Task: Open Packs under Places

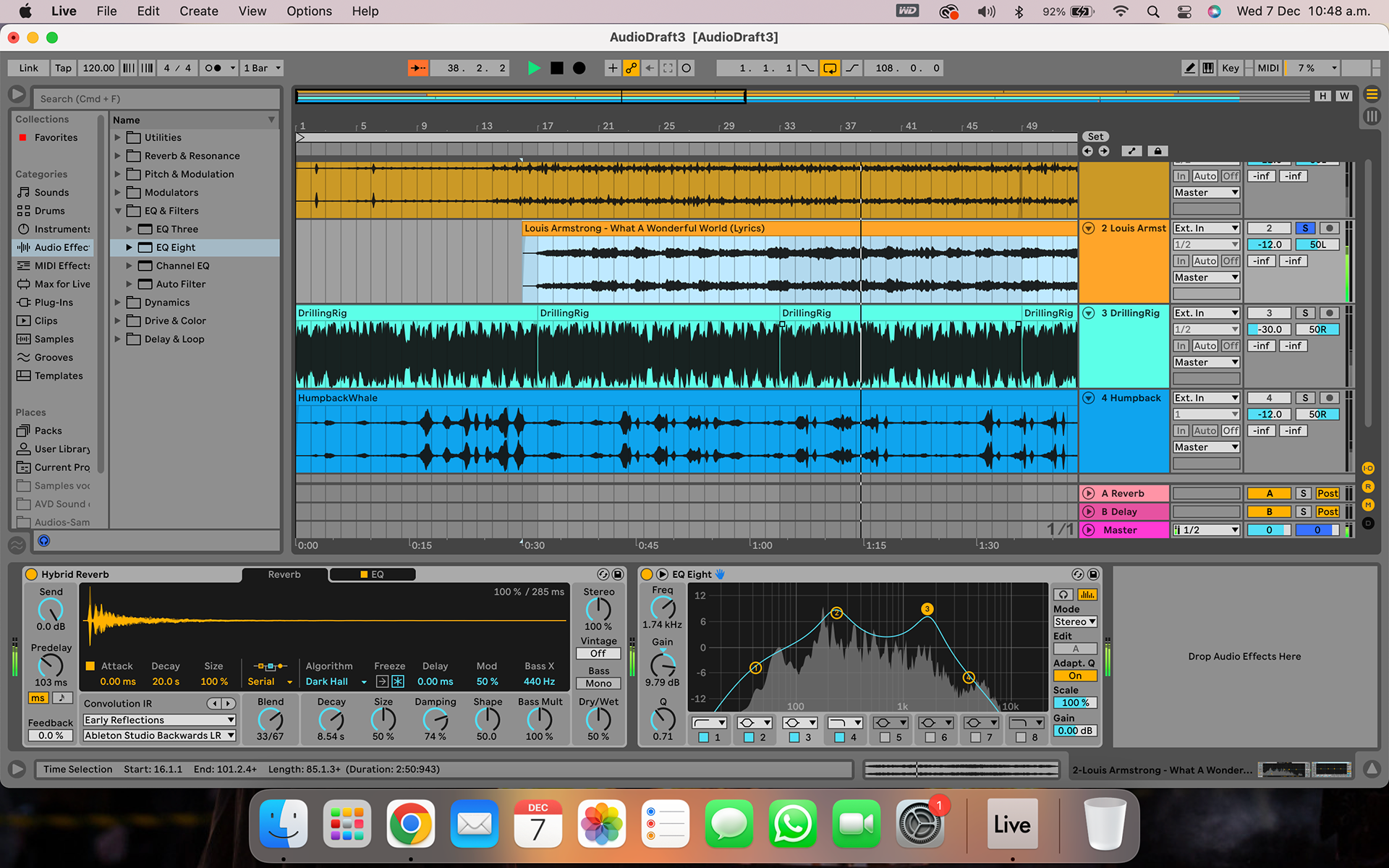Action: [x=48, y=430]
